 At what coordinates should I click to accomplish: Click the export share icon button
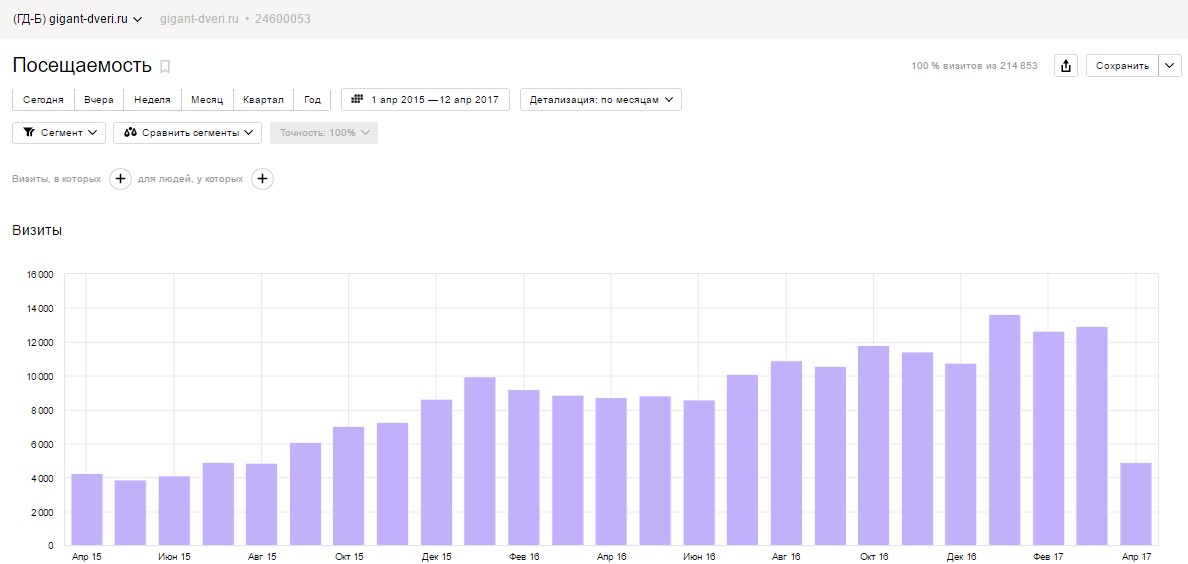(1066, 66)
